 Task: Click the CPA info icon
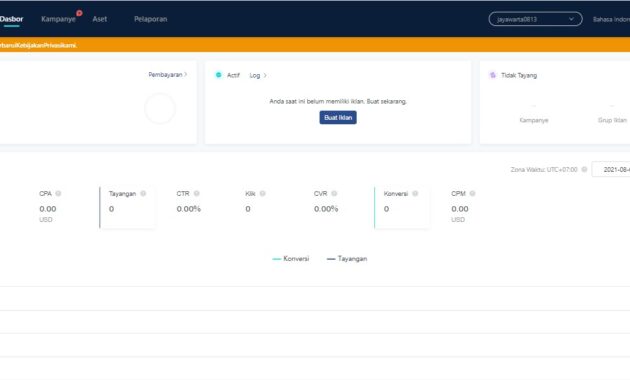click(x=58, y=193)
